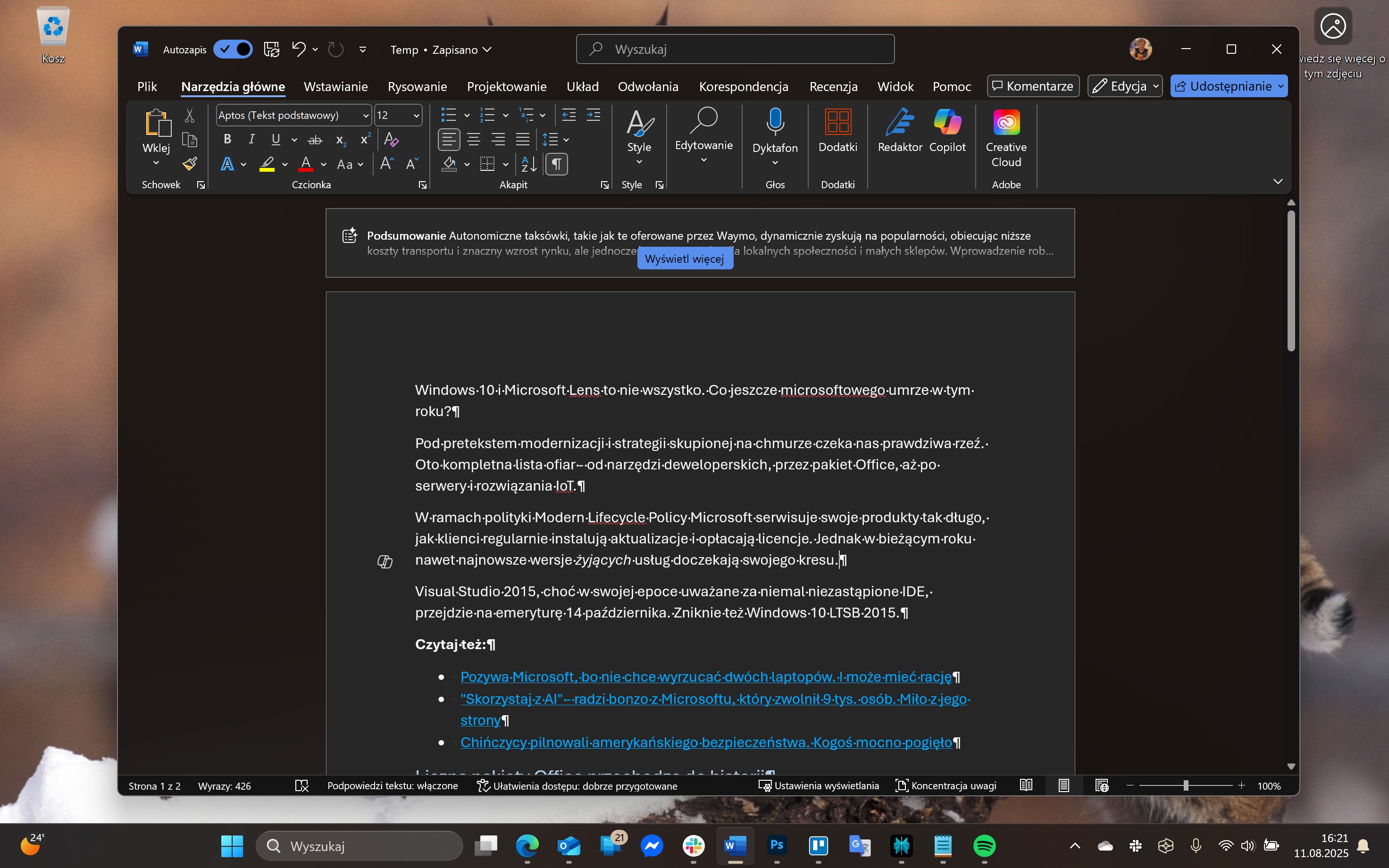Click Wyświetl więcej in summary

[x=685, y=259]
